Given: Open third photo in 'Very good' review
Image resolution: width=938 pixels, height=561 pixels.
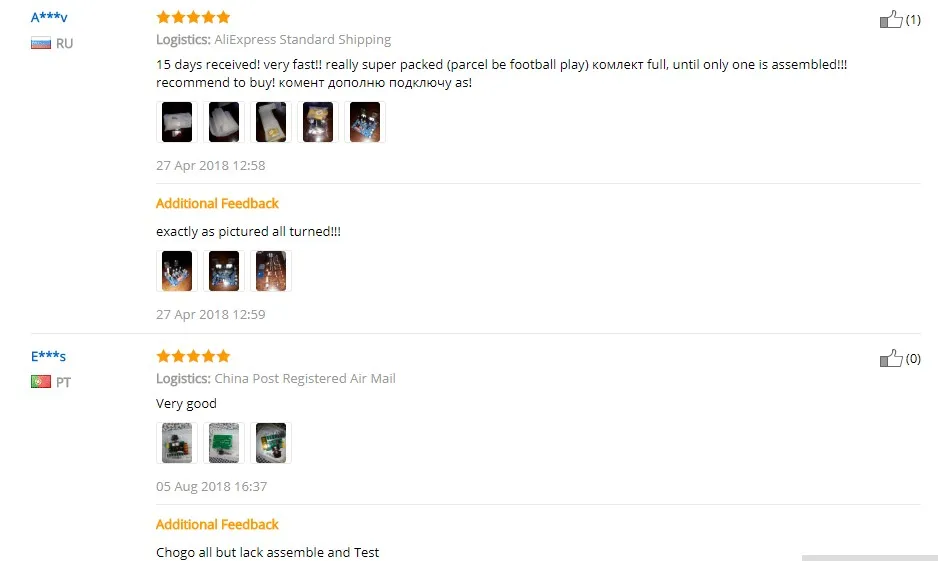Looking at the screenshot, I should click(271, 443).
